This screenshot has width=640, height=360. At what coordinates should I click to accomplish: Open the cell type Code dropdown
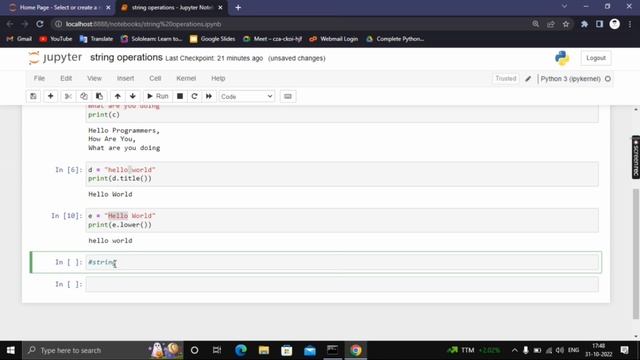click(247, 96)
